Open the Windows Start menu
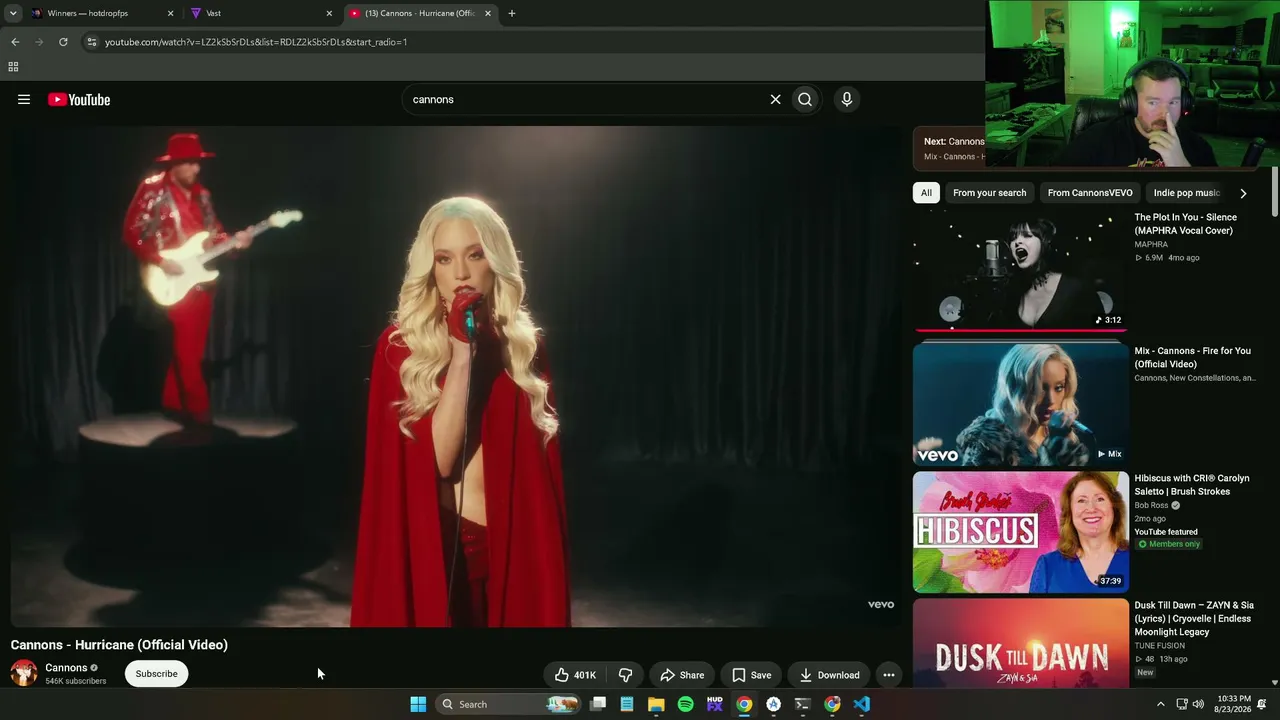The image size is (1280, 720). tap(418, 704)
